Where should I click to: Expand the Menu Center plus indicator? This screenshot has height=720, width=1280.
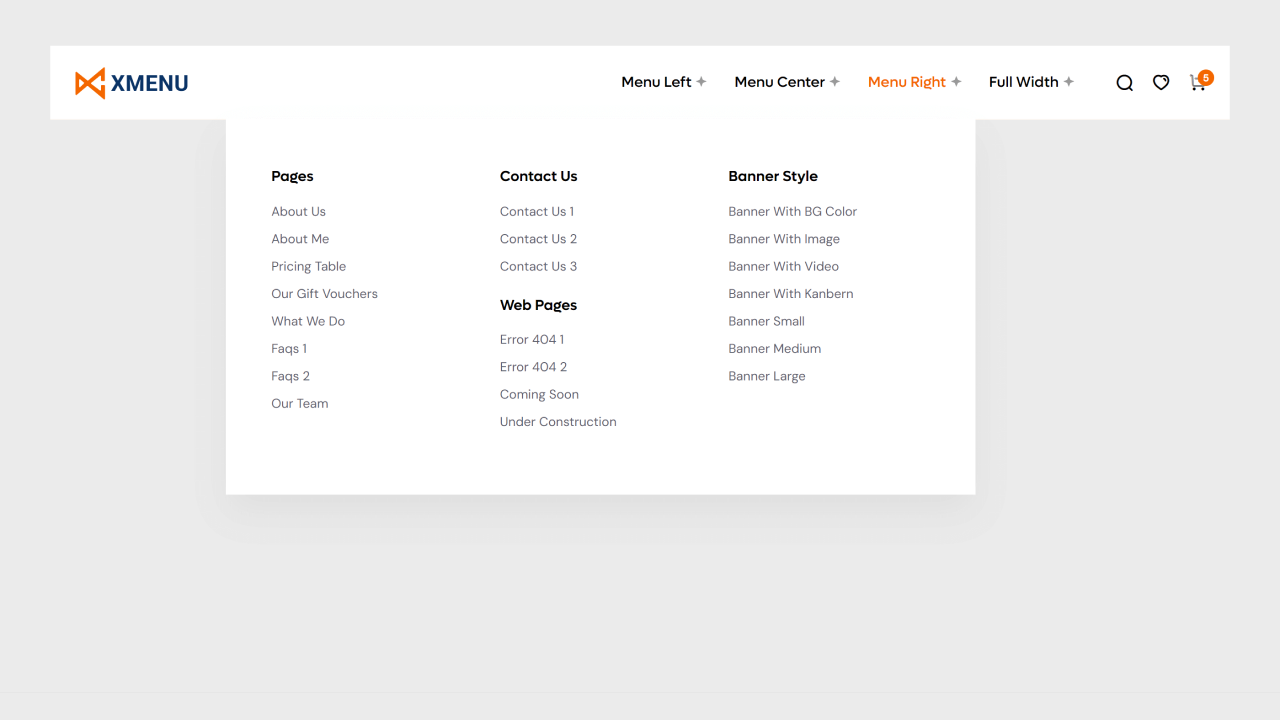click(x=835, y=82)
